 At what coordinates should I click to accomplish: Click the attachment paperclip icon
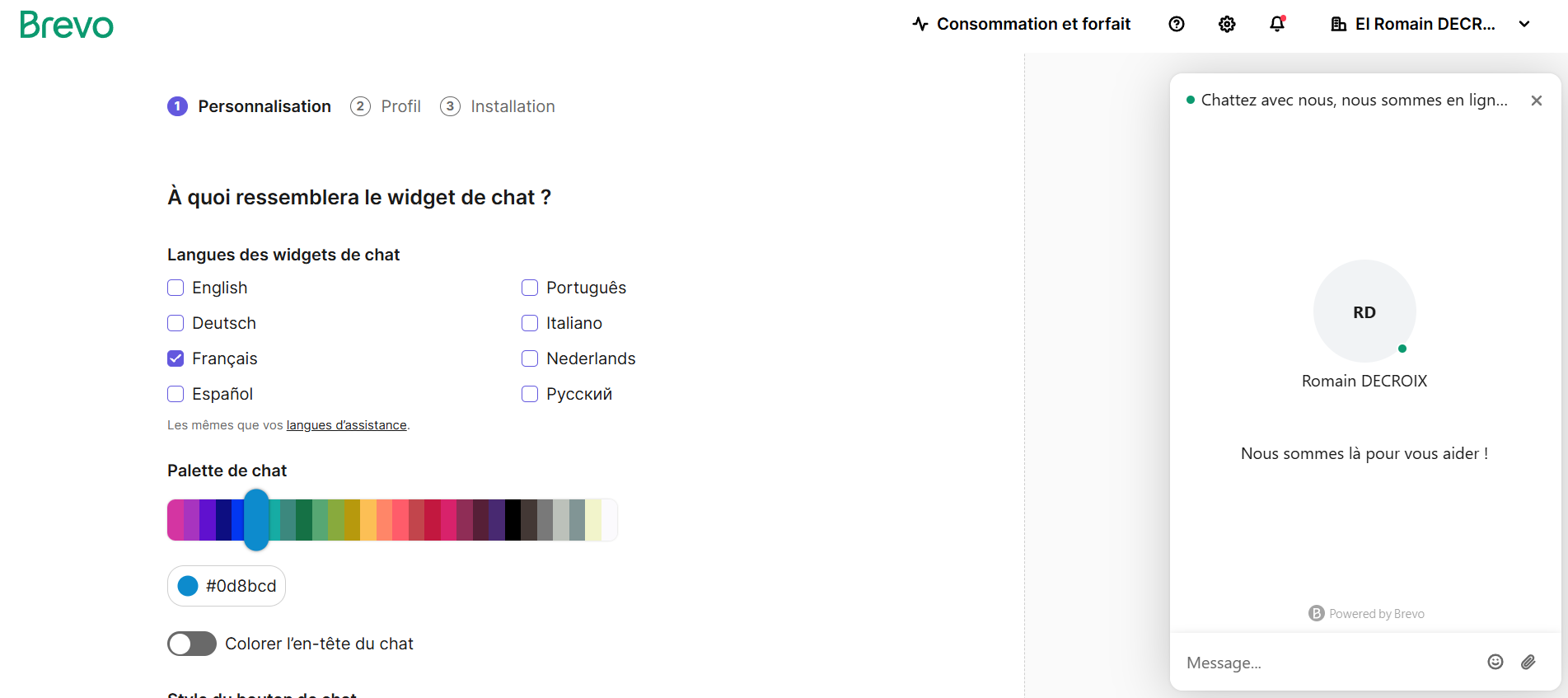(1528, 662)
